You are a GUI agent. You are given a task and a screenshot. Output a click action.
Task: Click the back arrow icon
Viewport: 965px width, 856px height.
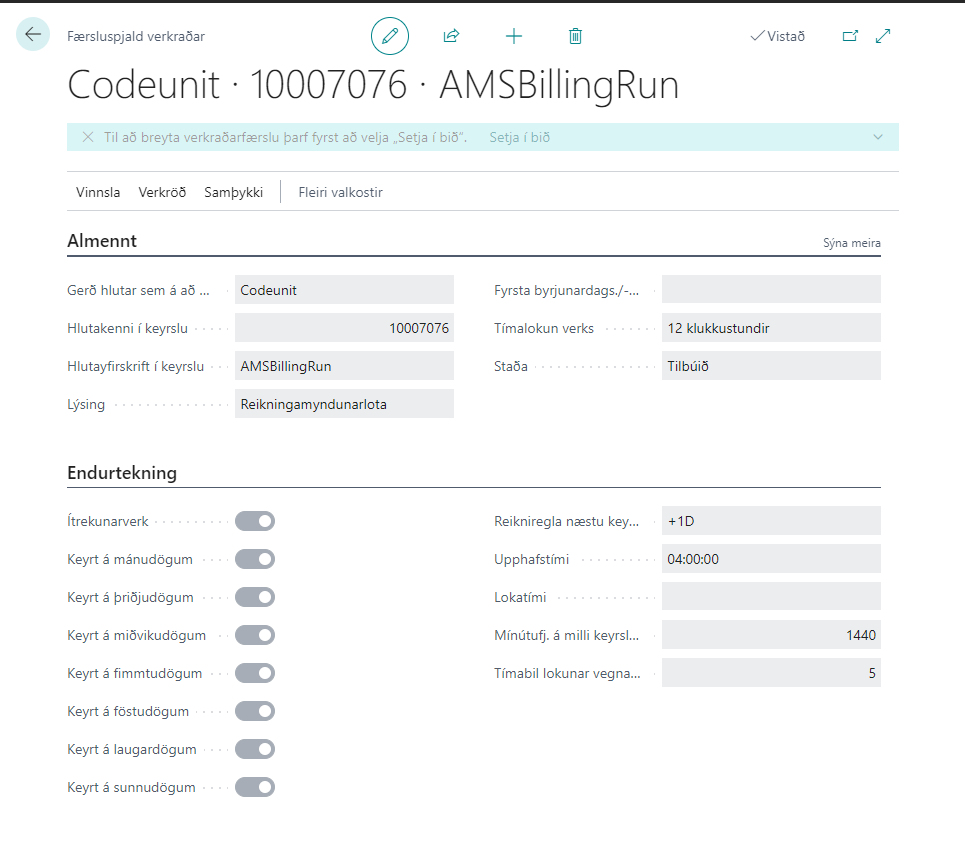tap(33, 35)
